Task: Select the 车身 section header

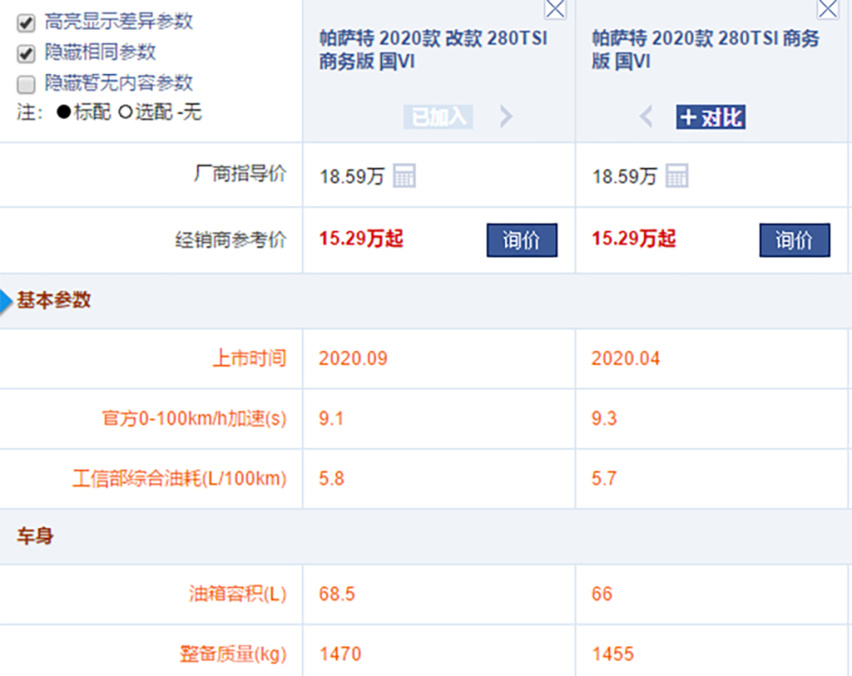Action: [x=35, y=536]
